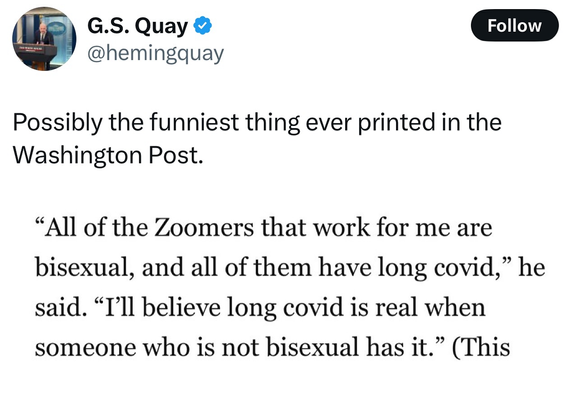
Task: Click the line beginning 'bisexual, and all of them'
Action: point(290,267)
